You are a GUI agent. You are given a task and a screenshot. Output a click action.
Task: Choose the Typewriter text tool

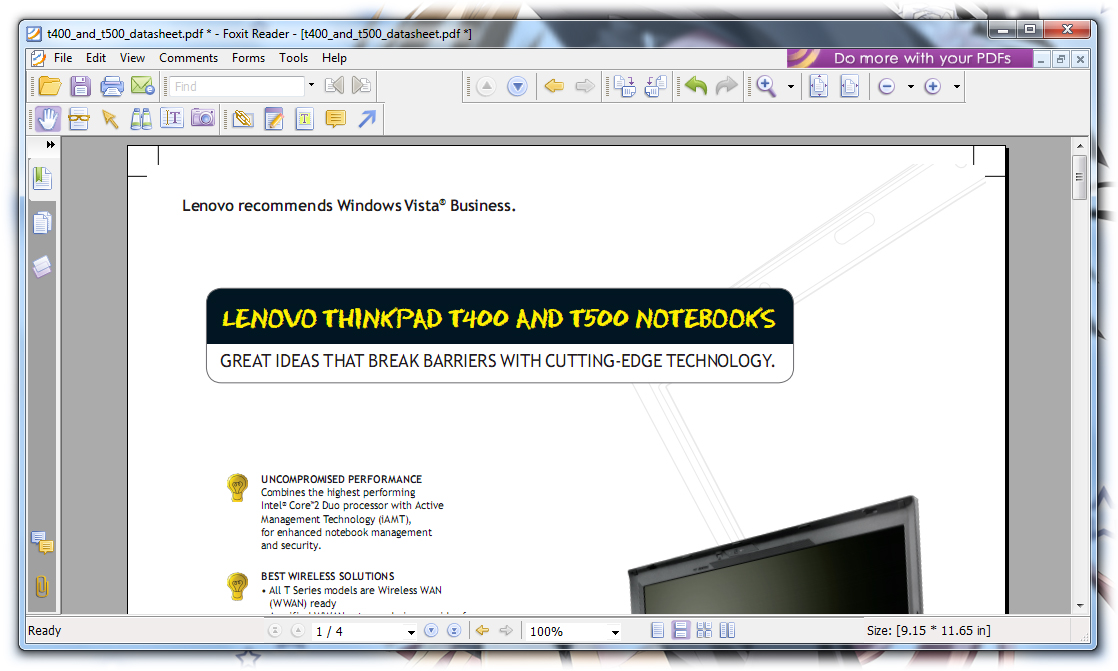point(304,118)
